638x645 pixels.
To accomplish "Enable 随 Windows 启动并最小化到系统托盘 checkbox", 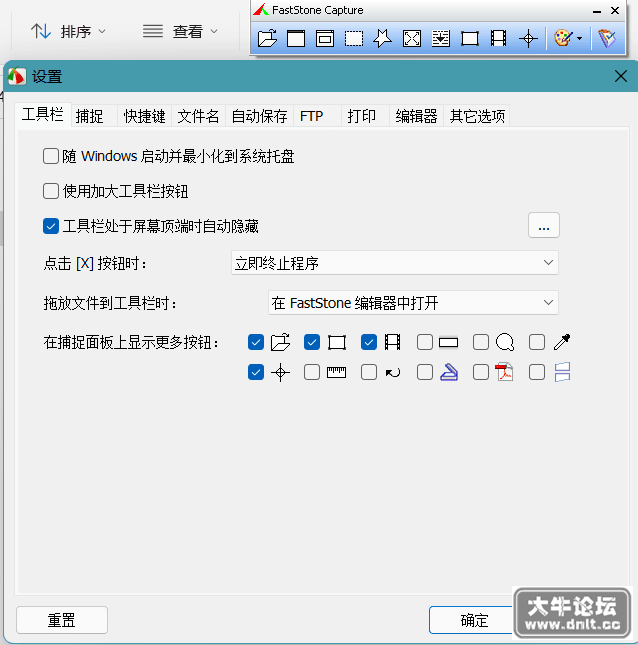I will (51, 156).
